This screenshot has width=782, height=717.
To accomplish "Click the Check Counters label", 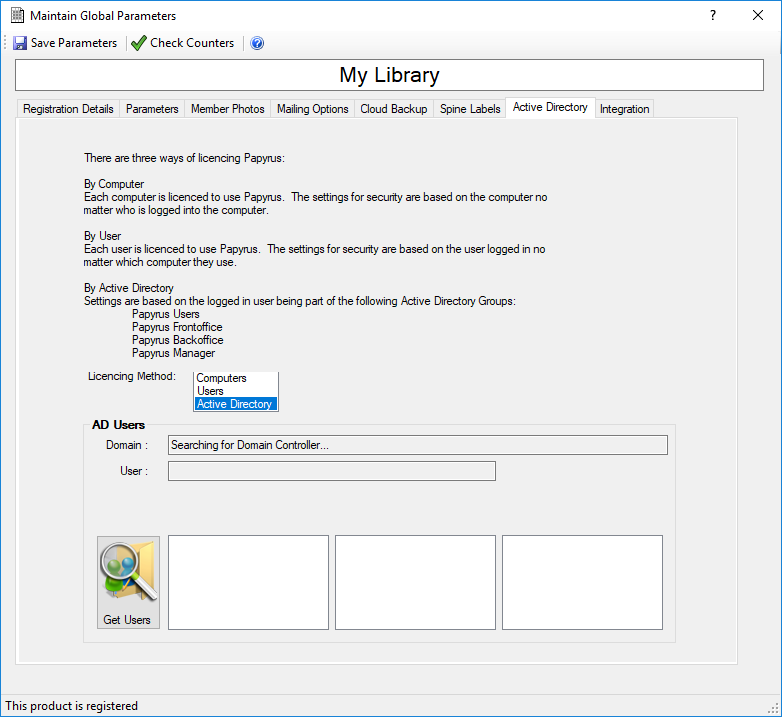I will 192,43.
